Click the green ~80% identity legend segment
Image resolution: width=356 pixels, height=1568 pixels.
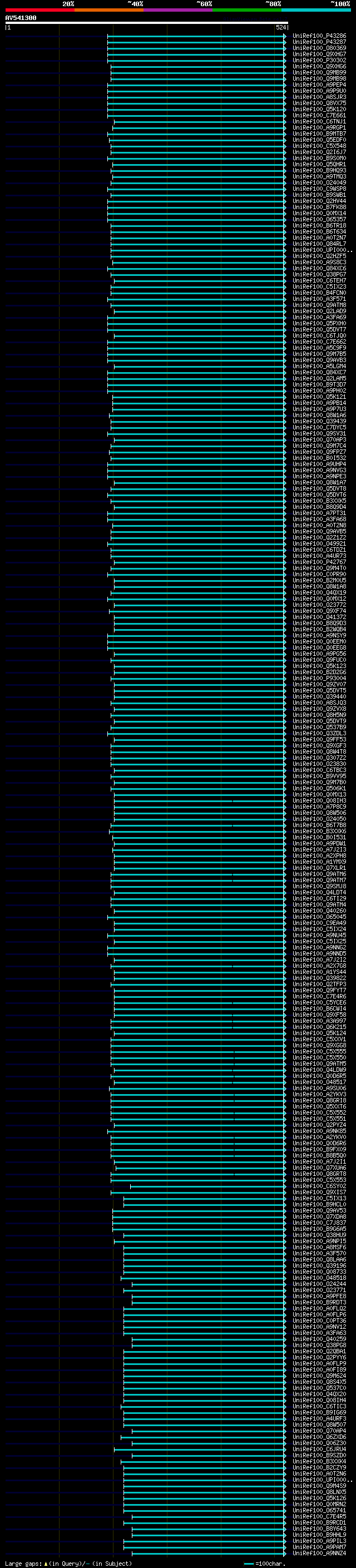pyautogui.click(x=246, y=10)
